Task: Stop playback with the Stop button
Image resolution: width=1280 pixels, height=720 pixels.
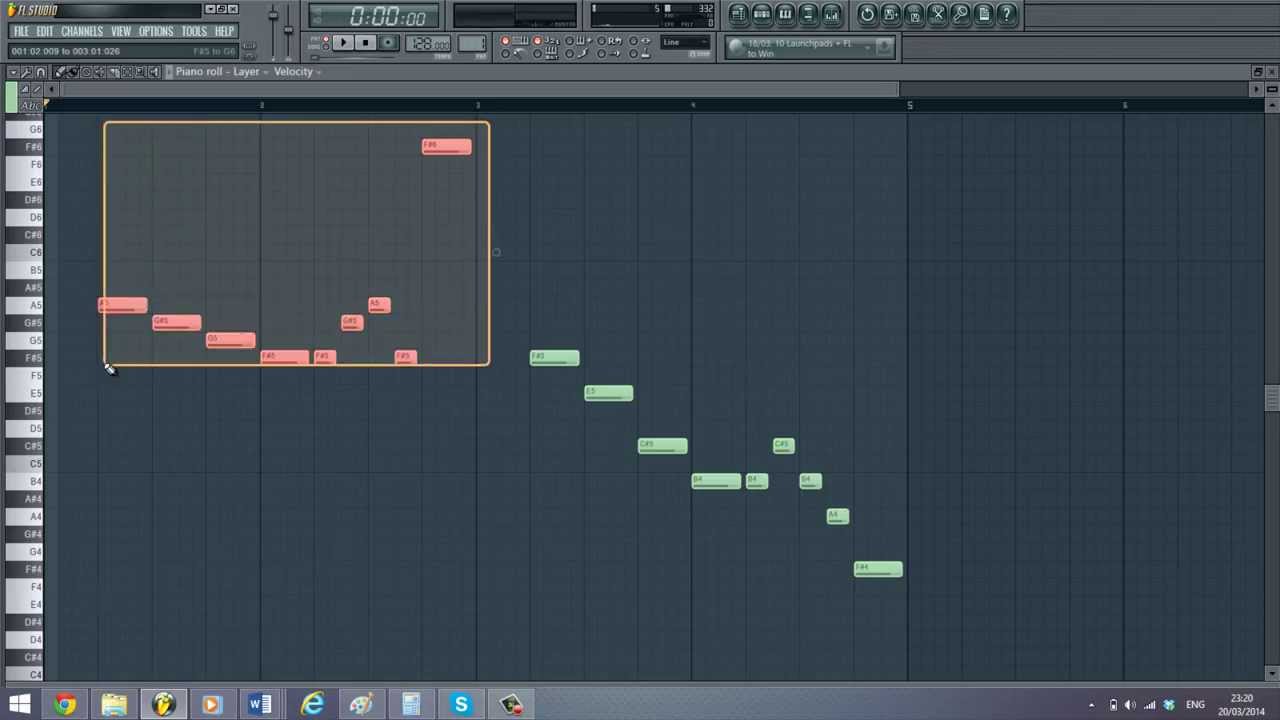Action: point(365,42)
